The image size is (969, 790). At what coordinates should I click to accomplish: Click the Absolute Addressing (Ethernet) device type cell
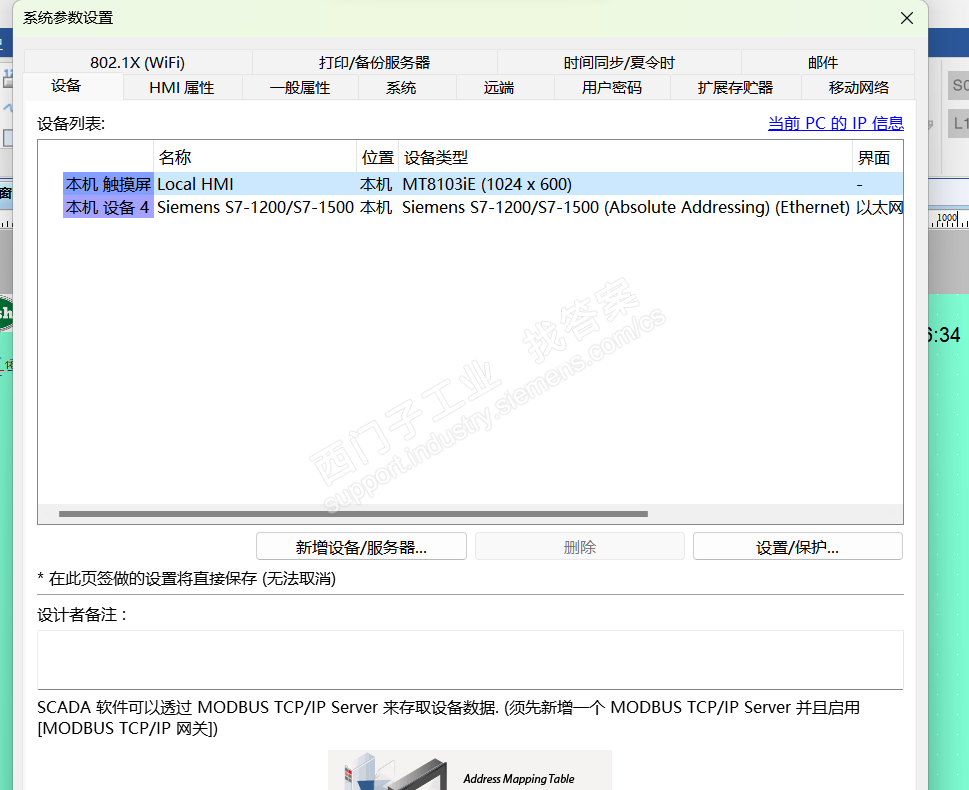[626, 207]
